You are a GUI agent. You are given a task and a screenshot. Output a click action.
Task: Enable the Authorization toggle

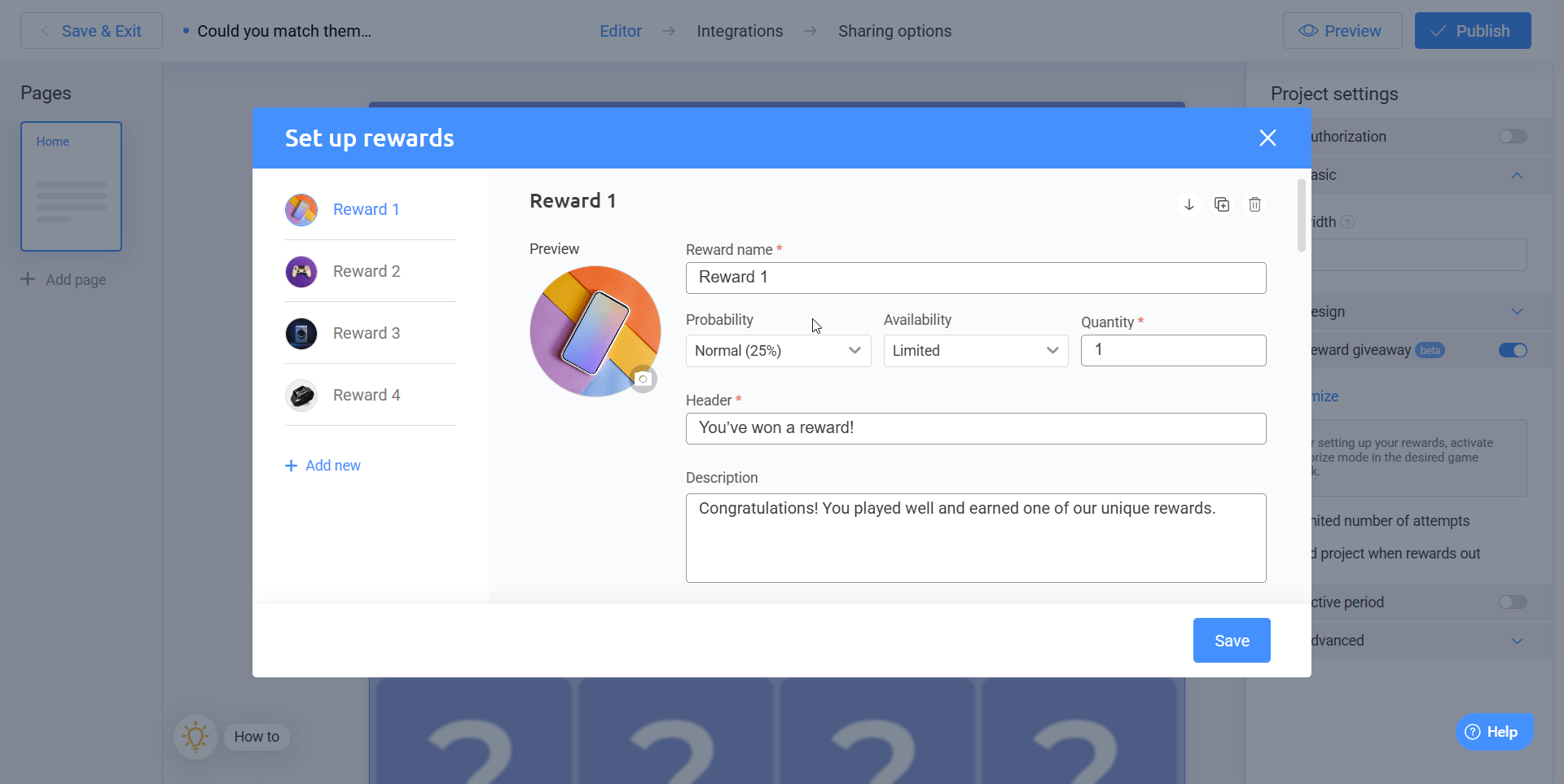pyautogui.click(x=1513, y=137)
